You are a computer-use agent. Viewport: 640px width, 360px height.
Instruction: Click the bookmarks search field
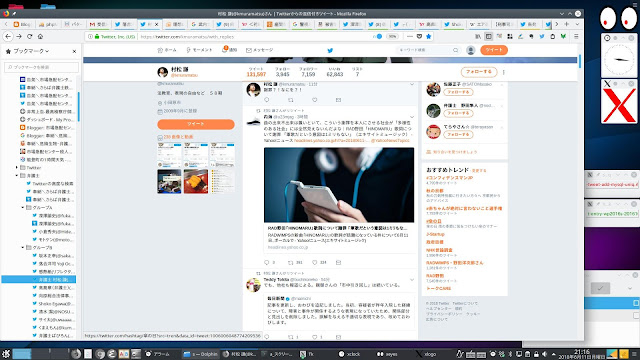(41, 67)
